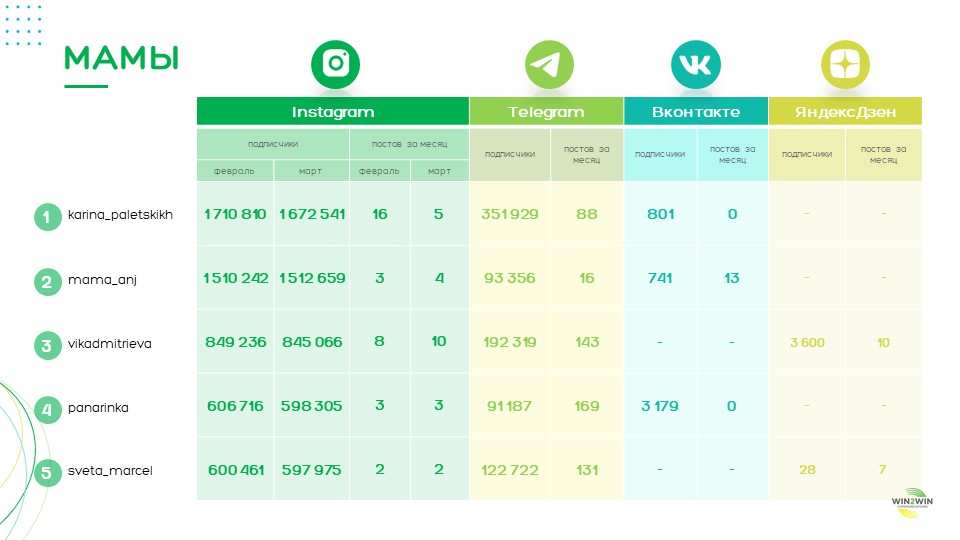Click the karina_paletskikh account name
The height and width of the screenshot is (540, 960).
(x=113, y=215)
